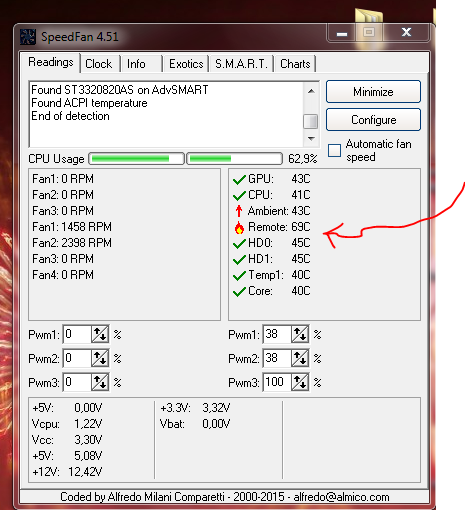Viewport: 465px width, 510px height.
Task: Click right Pwm1 stepper next to 38
Action: (x=300, y=334)
